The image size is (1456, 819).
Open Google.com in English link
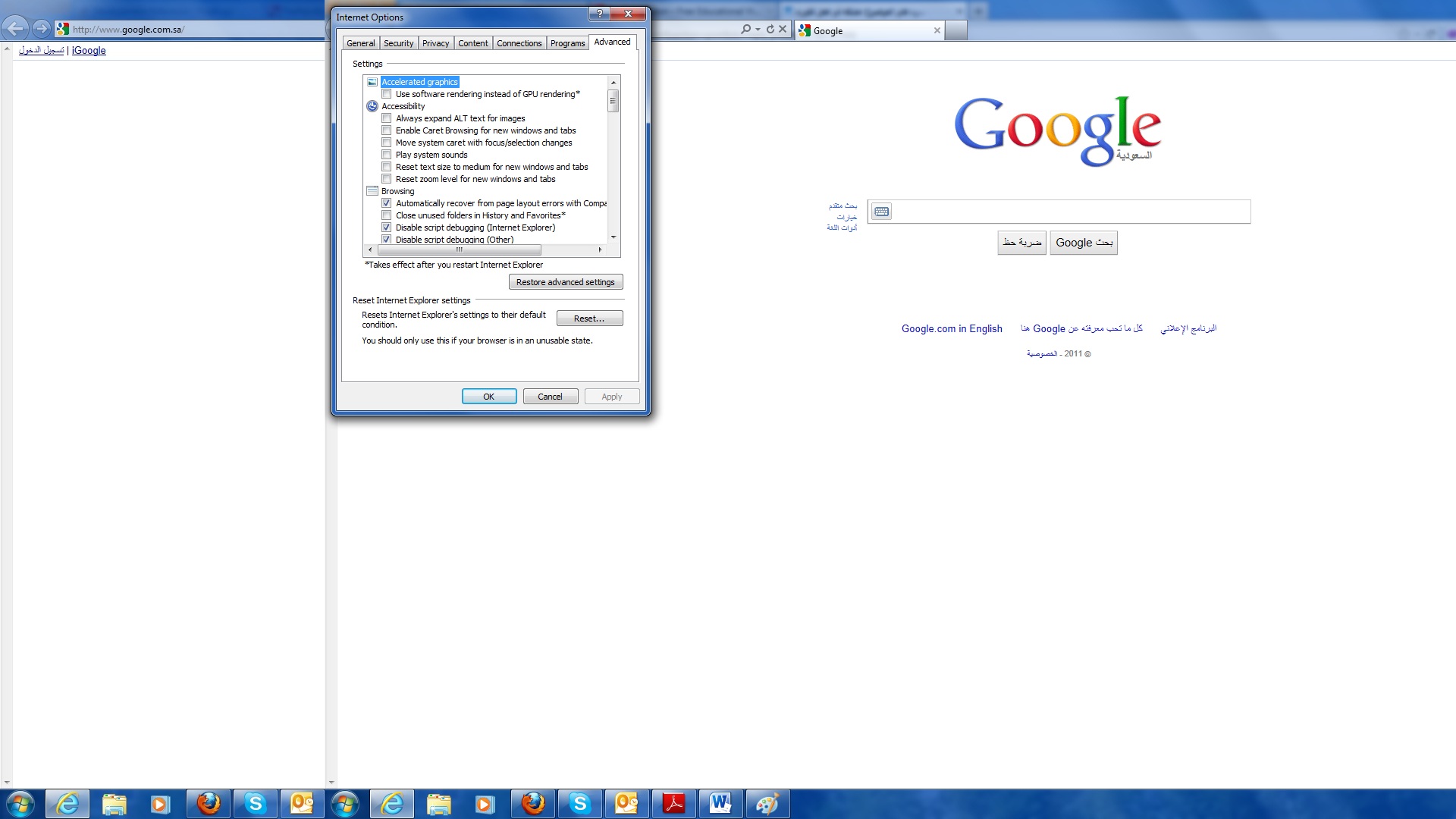(x=952, y=328)
